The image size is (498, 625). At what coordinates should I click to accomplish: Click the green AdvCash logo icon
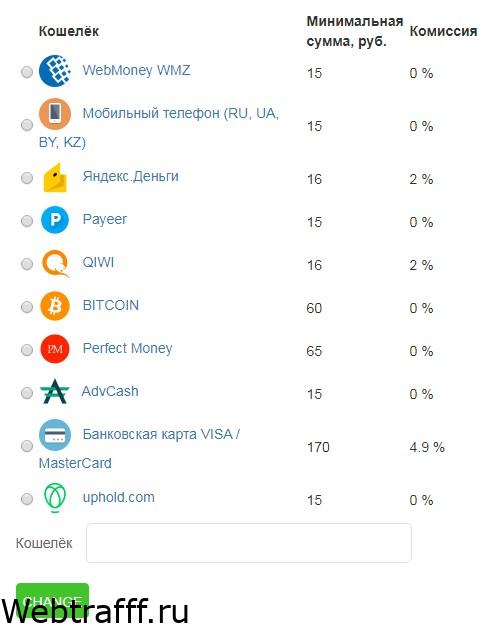[55, 392]
